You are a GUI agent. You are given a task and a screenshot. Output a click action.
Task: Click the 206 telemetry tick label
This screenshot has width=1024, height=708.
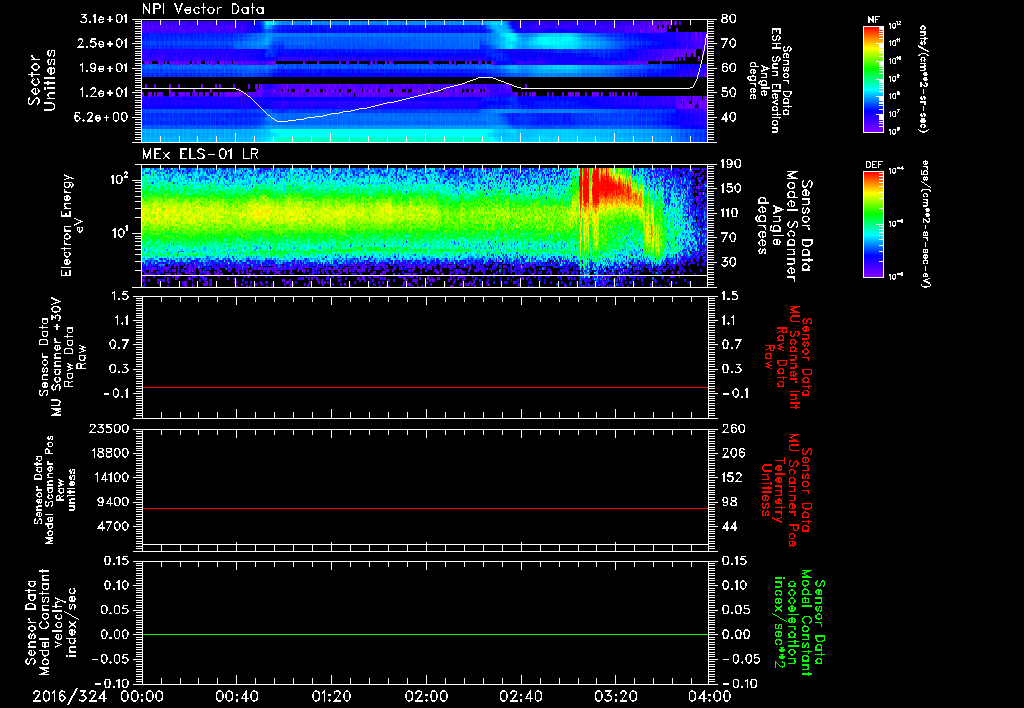tap(733, 453)
